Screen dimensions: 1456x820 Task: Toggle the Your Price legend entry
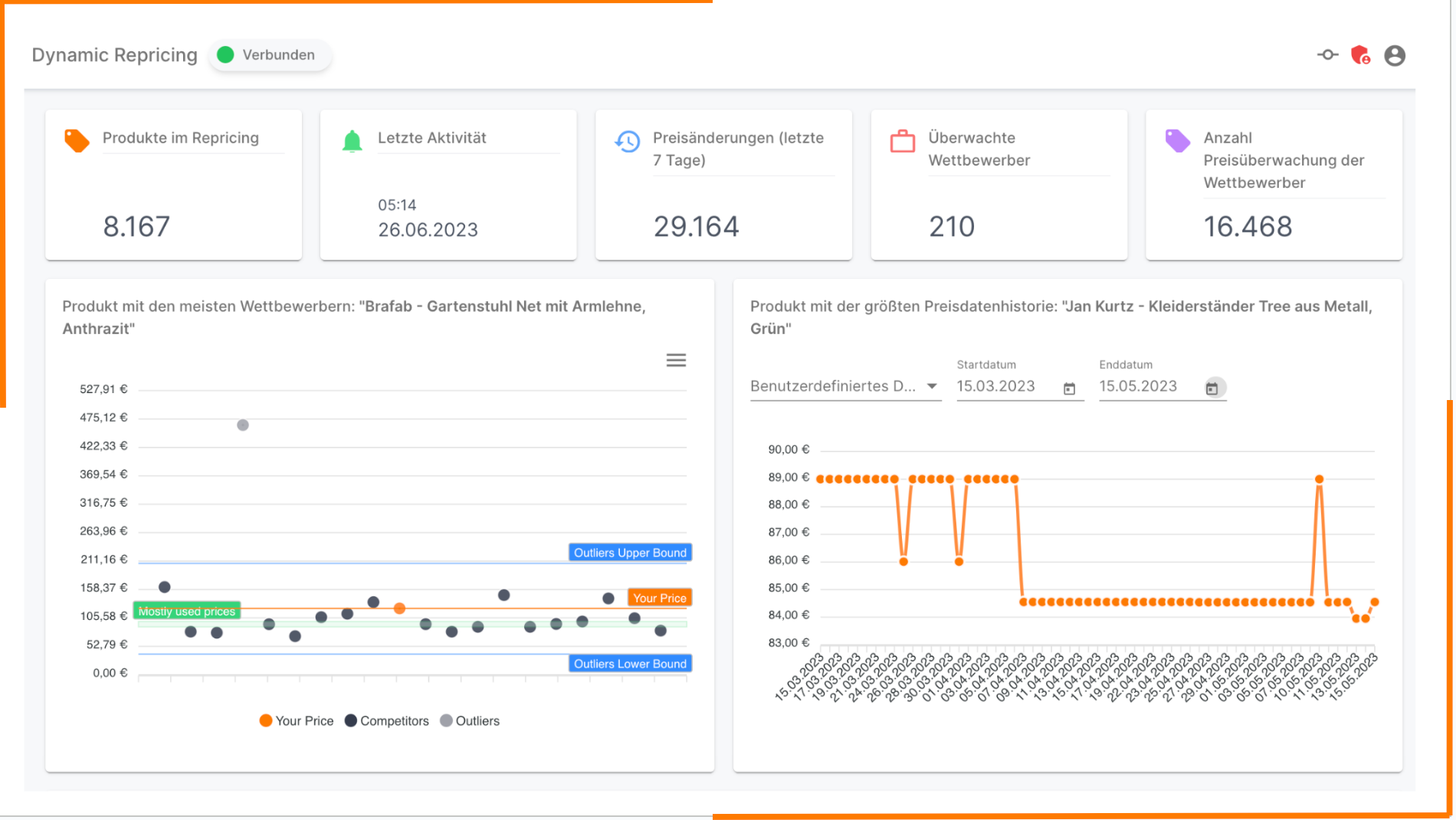click(297, 720)
